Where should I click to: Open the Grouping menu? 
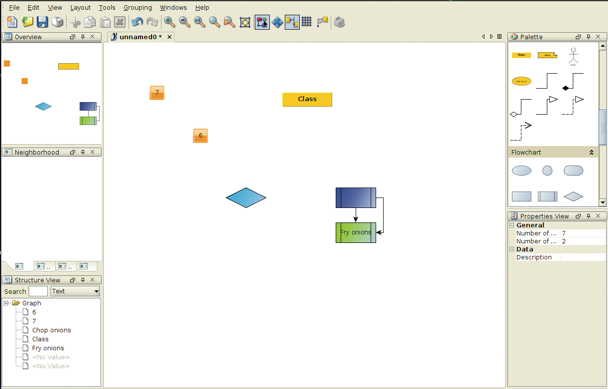(x=138, y=7)
